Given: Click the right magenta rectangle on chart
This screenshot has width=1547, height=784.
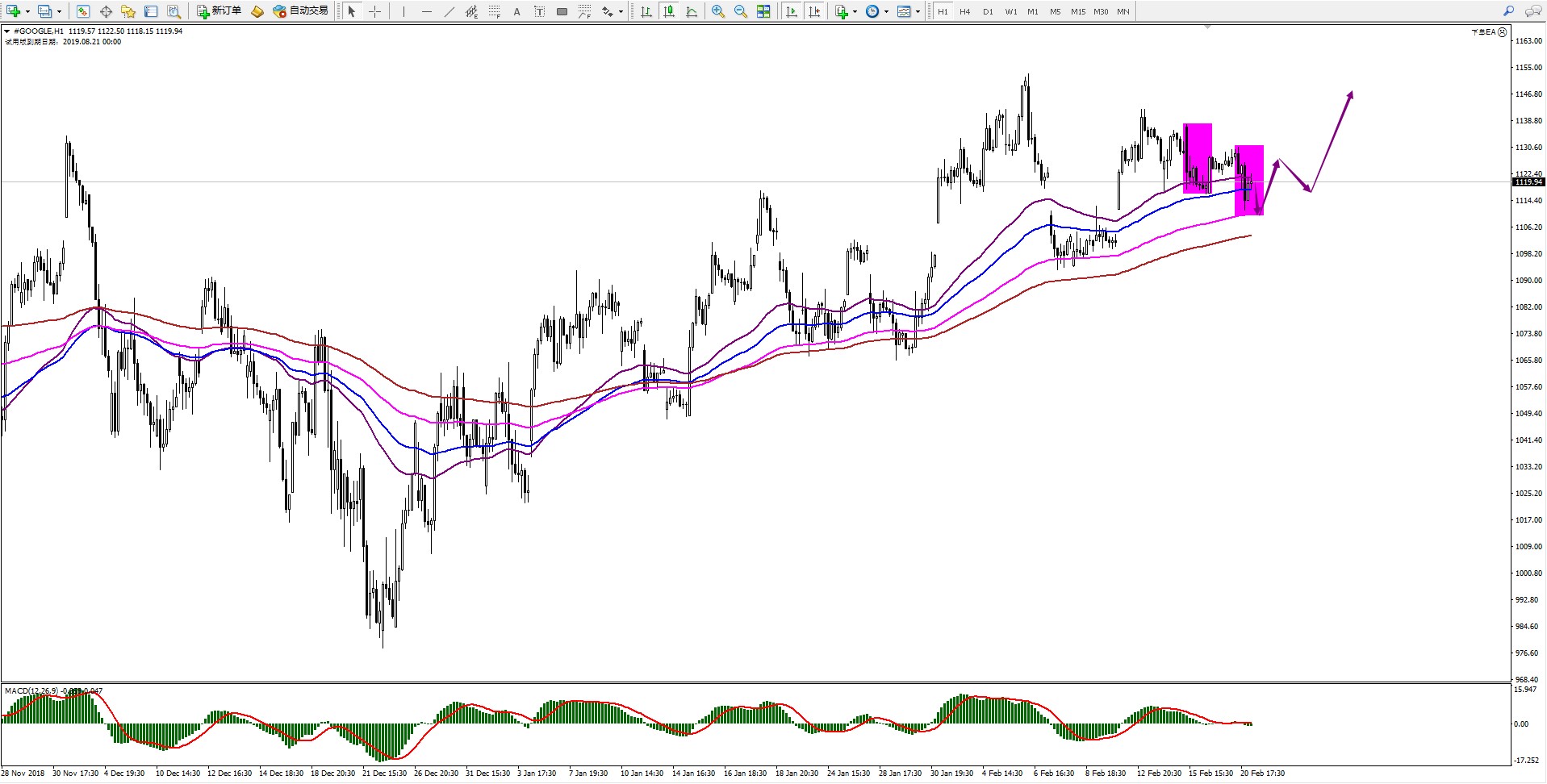Looking at the screenshot, I should coord(1249,179).
